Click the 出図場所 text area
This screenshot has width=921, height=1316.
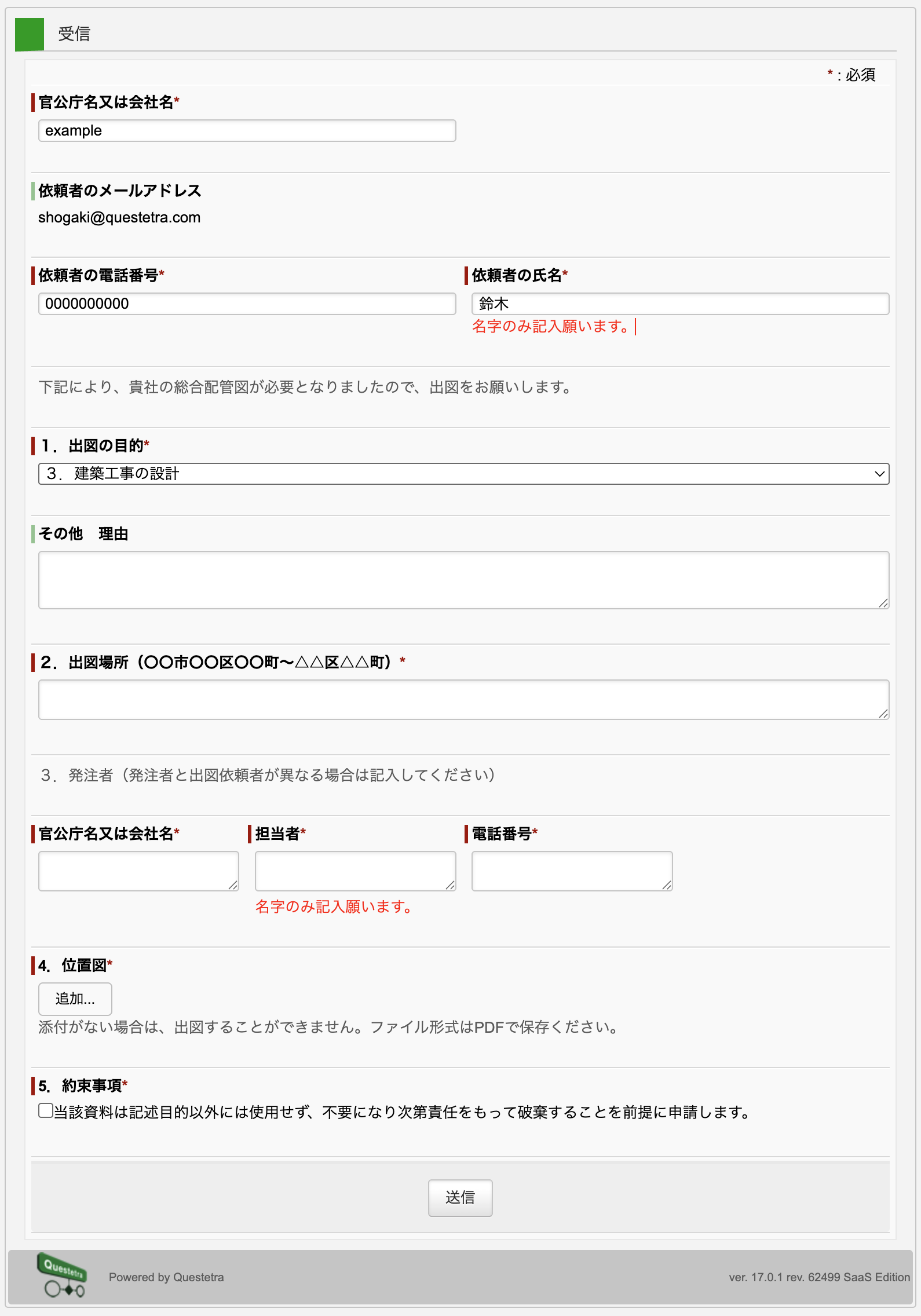[463, 699]
